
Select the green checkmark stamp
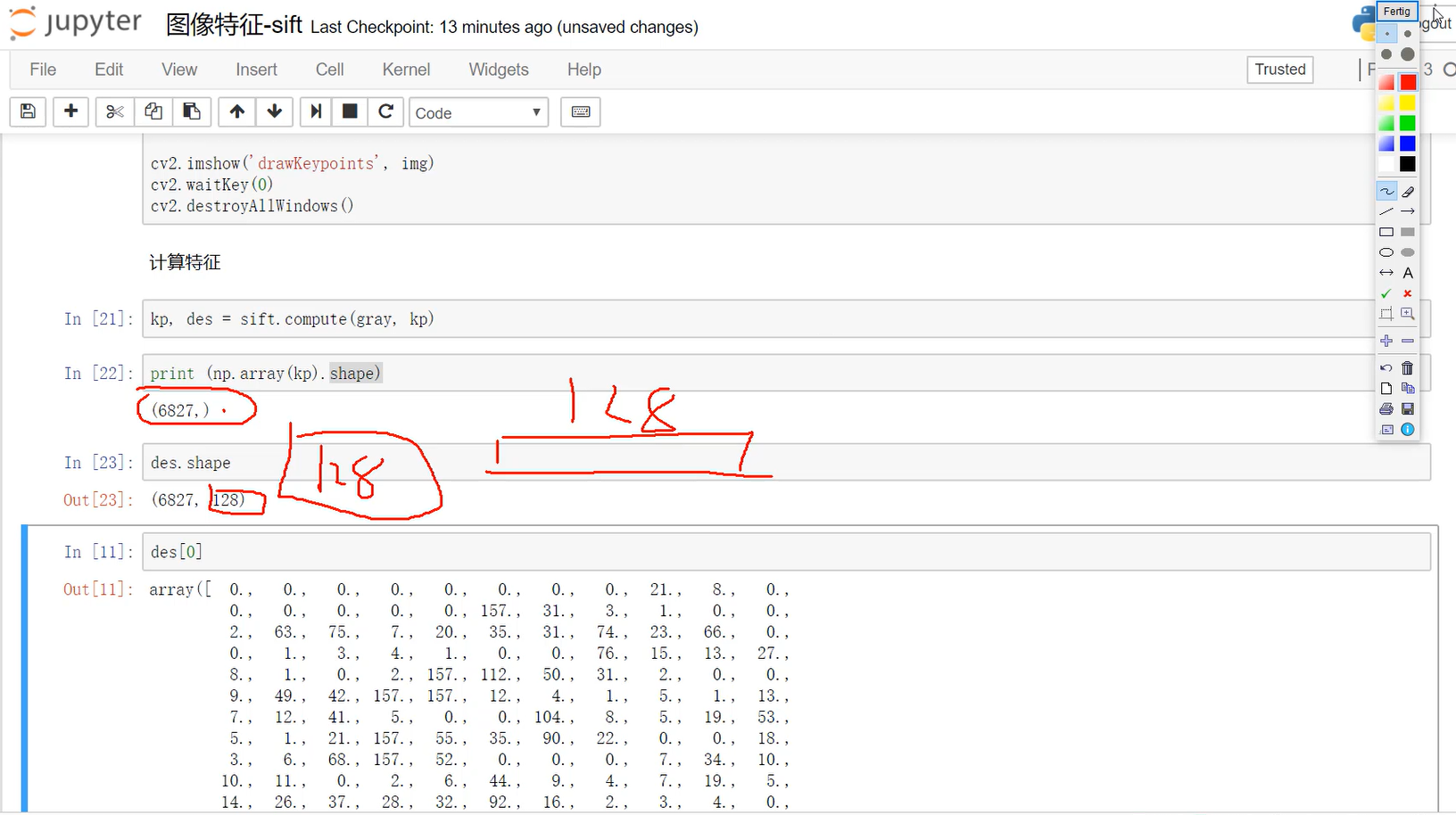coord(1386,293)
